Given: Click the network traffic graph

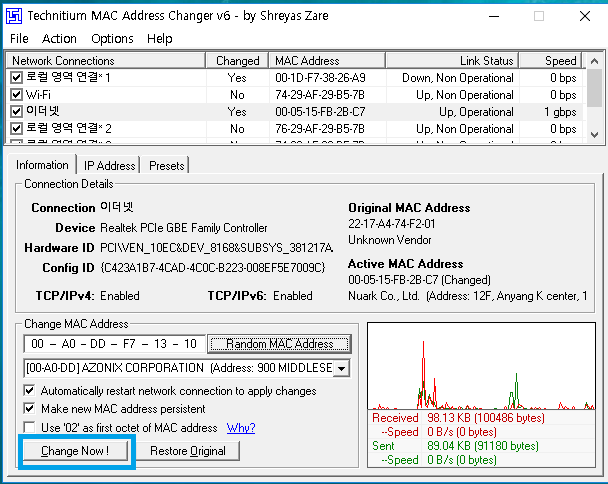Looking at the screenshot, I should point(481,366).
